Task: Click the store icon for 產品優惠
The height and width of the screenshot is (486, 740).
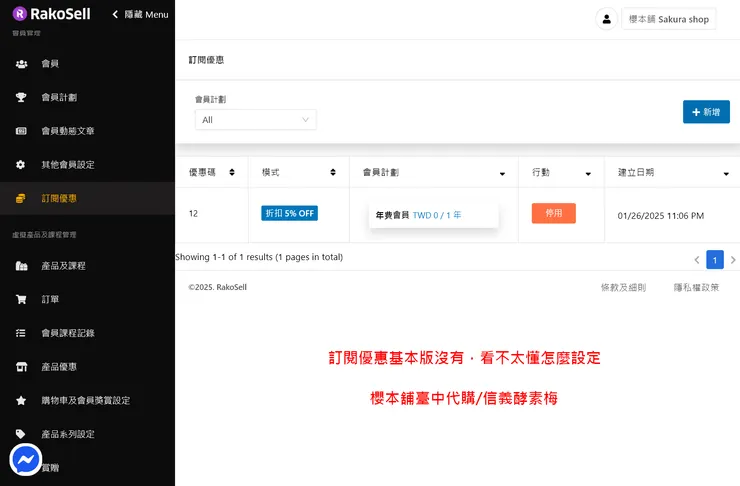Action: click(x=21, y=367)
